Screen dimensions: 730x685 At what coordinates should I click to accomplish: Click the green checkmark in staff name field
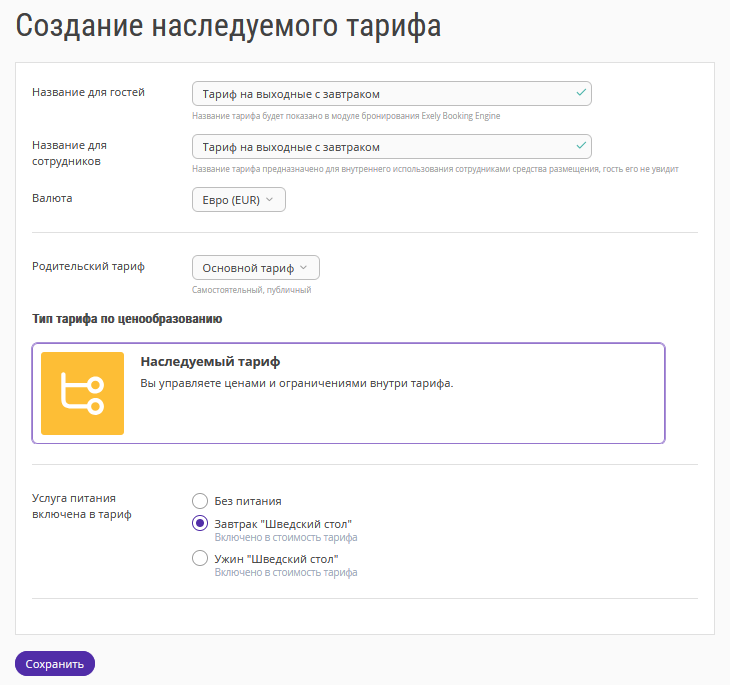580,146
